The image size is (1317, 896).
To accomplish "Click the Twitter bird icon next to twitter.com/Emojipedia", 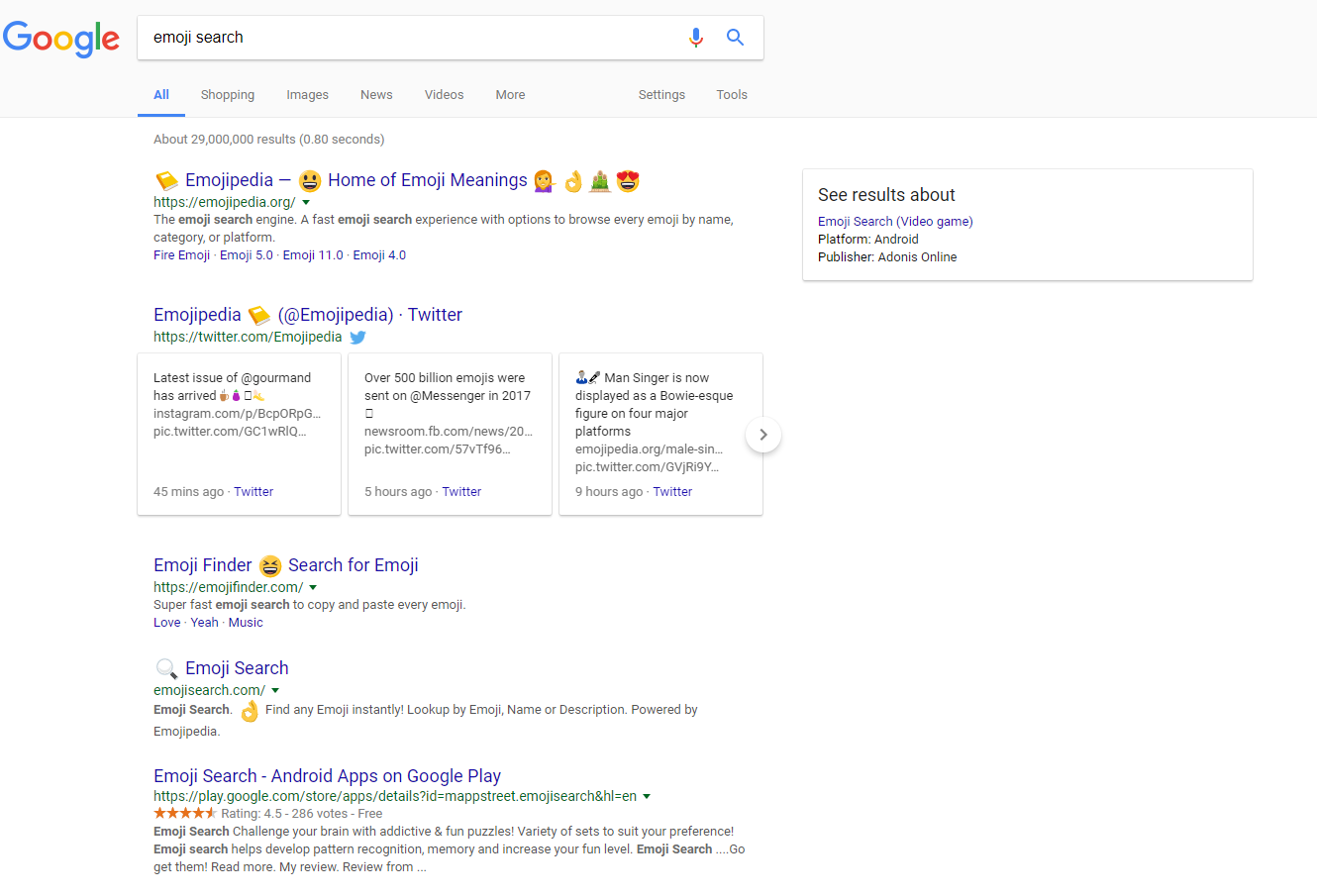I will [357, 337].
